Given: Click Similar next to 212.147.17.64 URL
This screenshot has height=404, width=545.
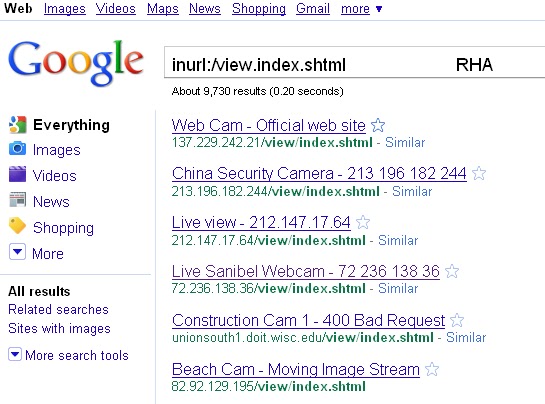Looking at the screenshot, I should (x=398, y=241).
